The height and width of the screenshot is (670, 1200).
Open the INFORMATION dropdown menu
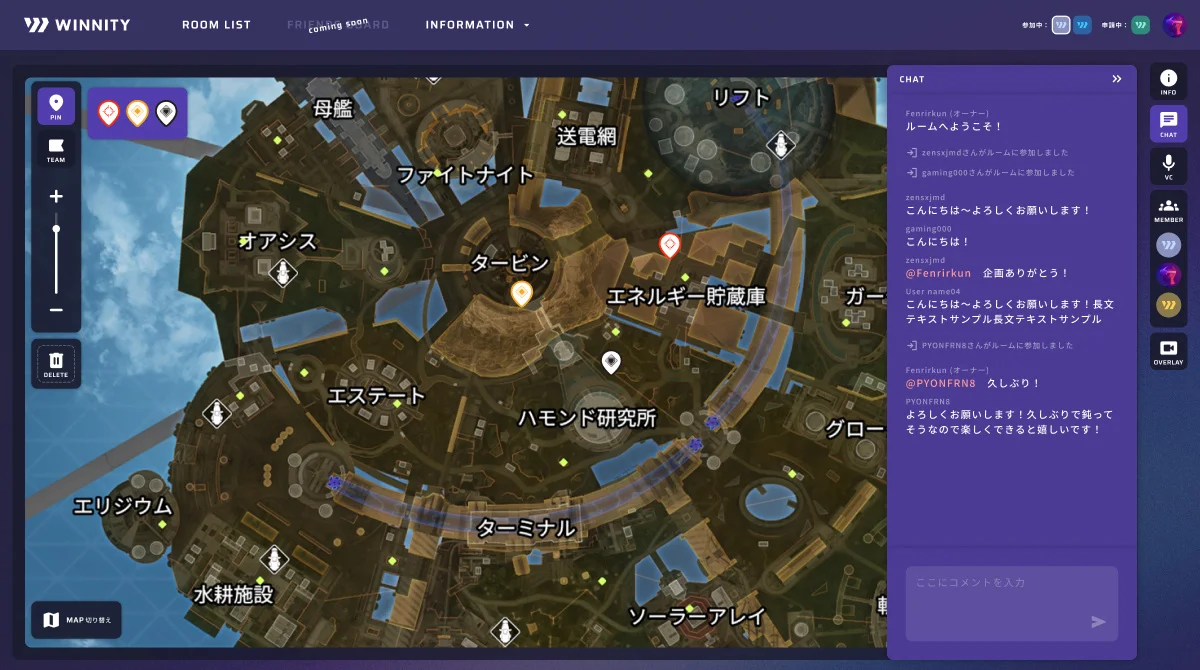(477, 25)
